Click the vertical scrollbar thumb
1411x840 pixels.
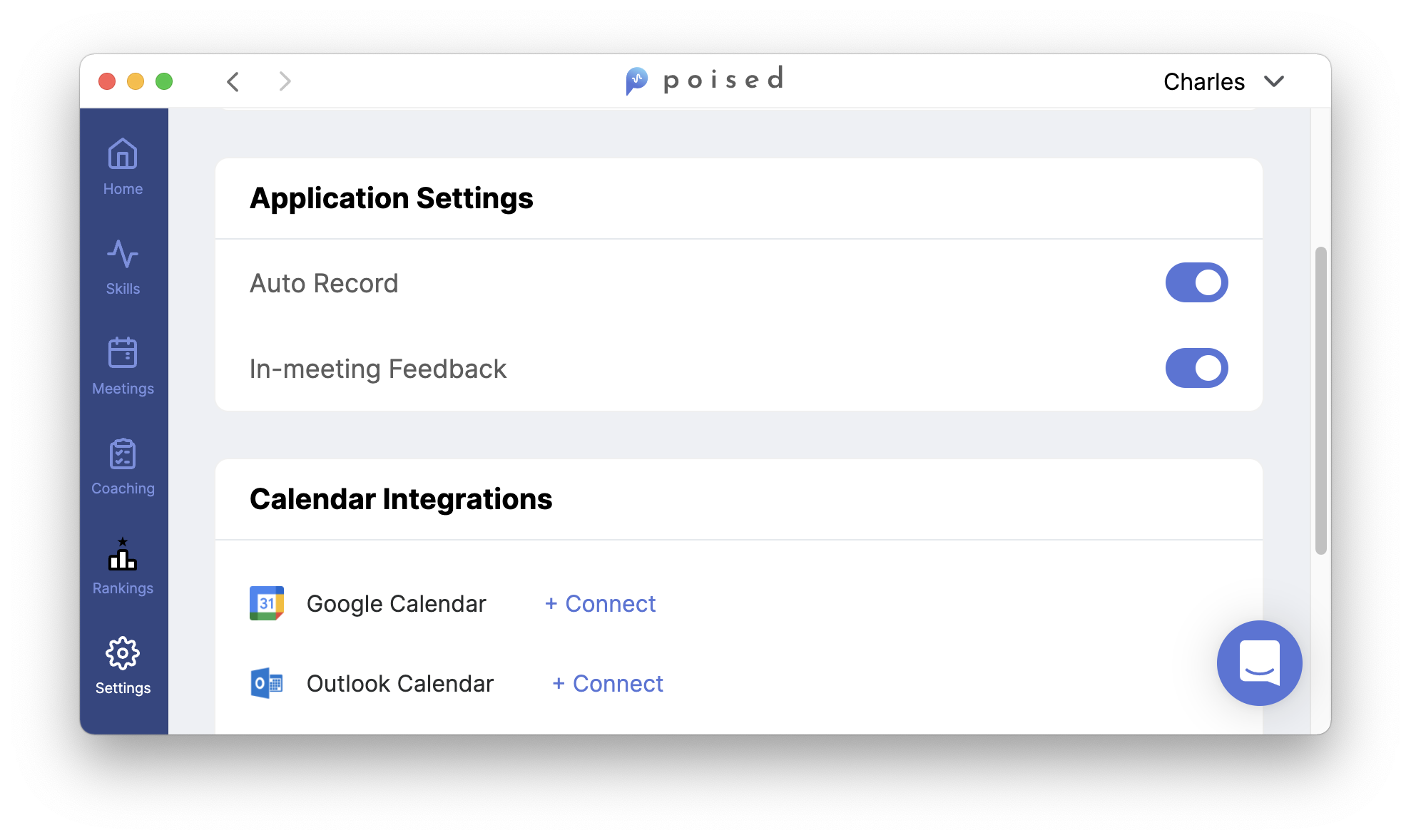(x=1320, y=400)
